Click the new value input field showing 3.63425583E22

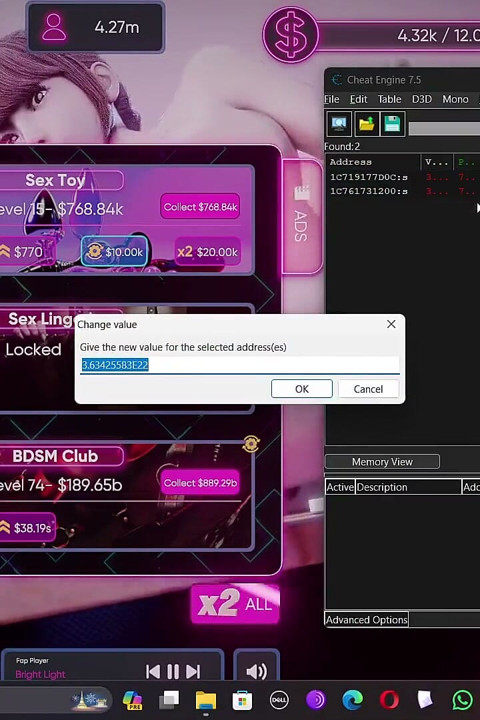point(240,365)
